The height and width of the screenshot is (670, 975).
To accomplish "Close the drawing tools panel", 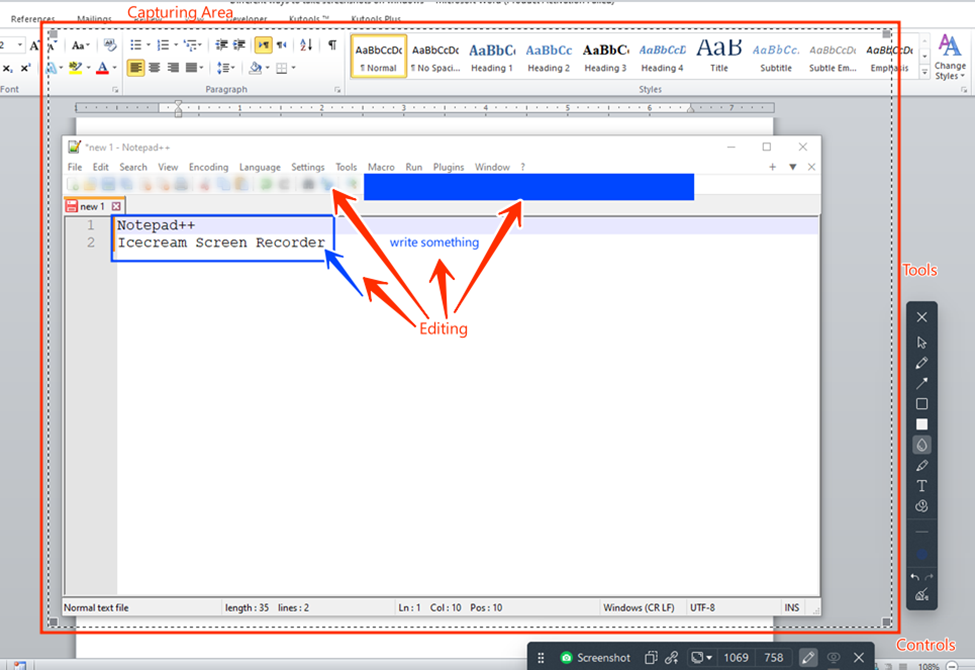I will [922, 317].
